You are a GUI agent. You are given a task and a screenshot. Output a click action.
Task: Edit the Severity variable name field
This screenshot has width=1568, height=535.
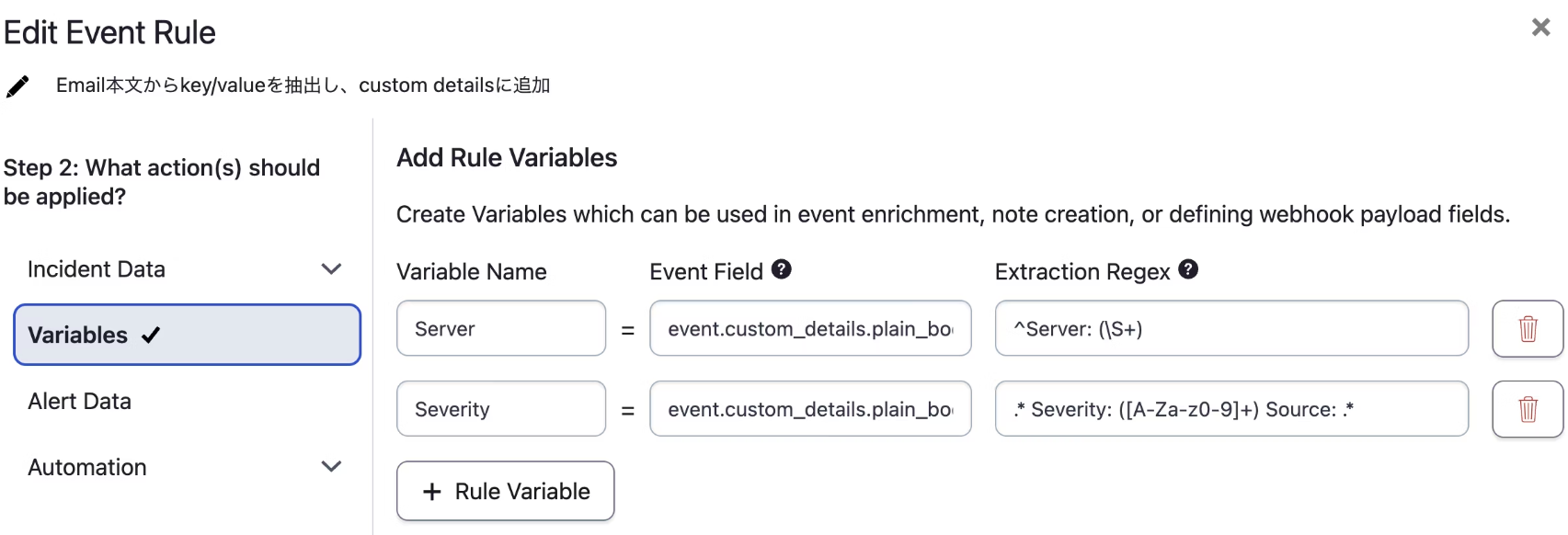coord(500,409)
